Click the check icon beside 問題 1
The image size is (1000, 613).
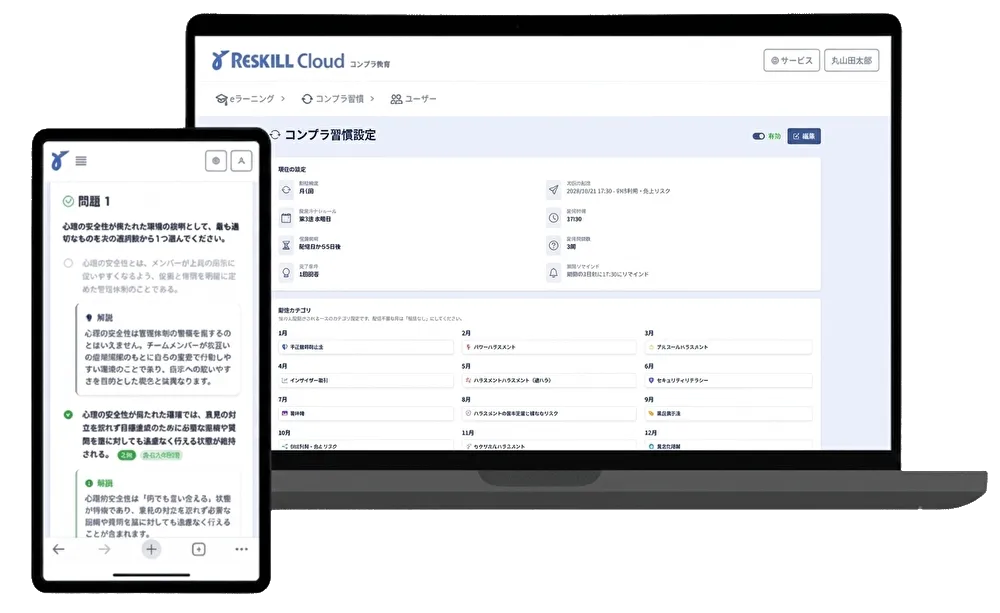click(x=68, y=202)
